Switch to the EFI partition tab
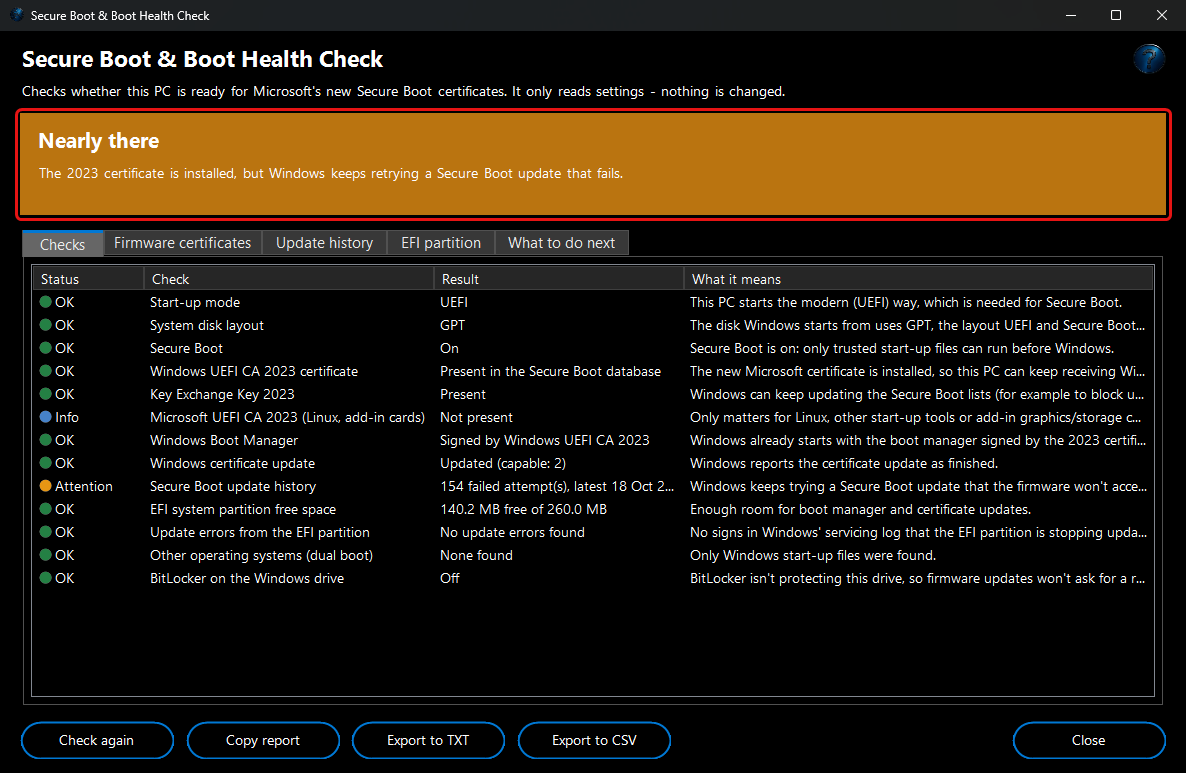The width and height of the screenshot is (1186, 773). point(441,243)
